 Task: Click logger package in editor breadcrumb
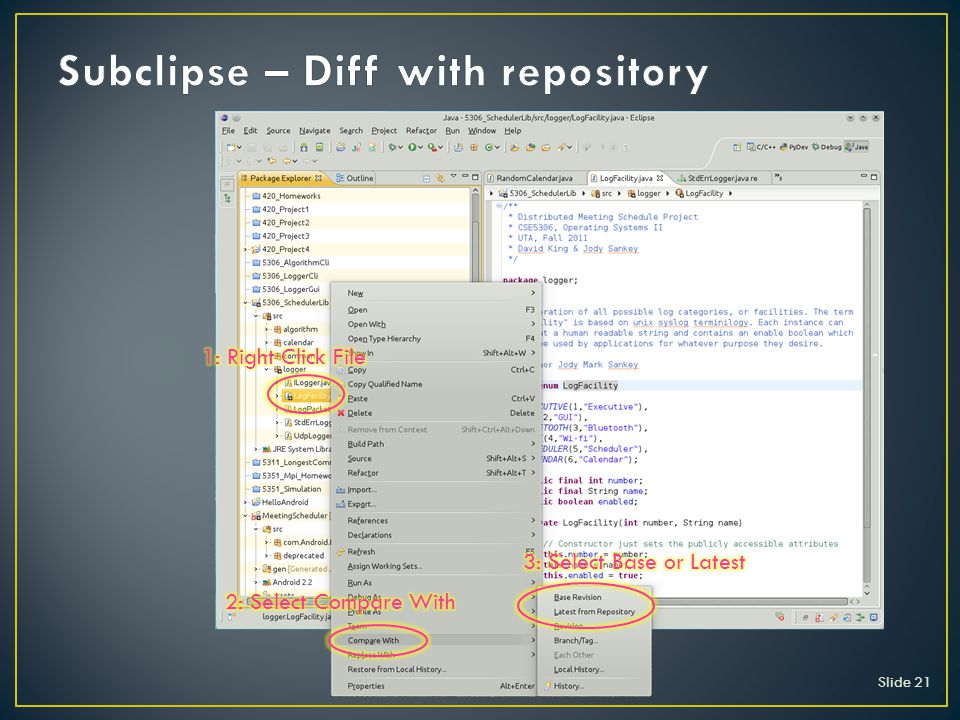pos(643,193)
